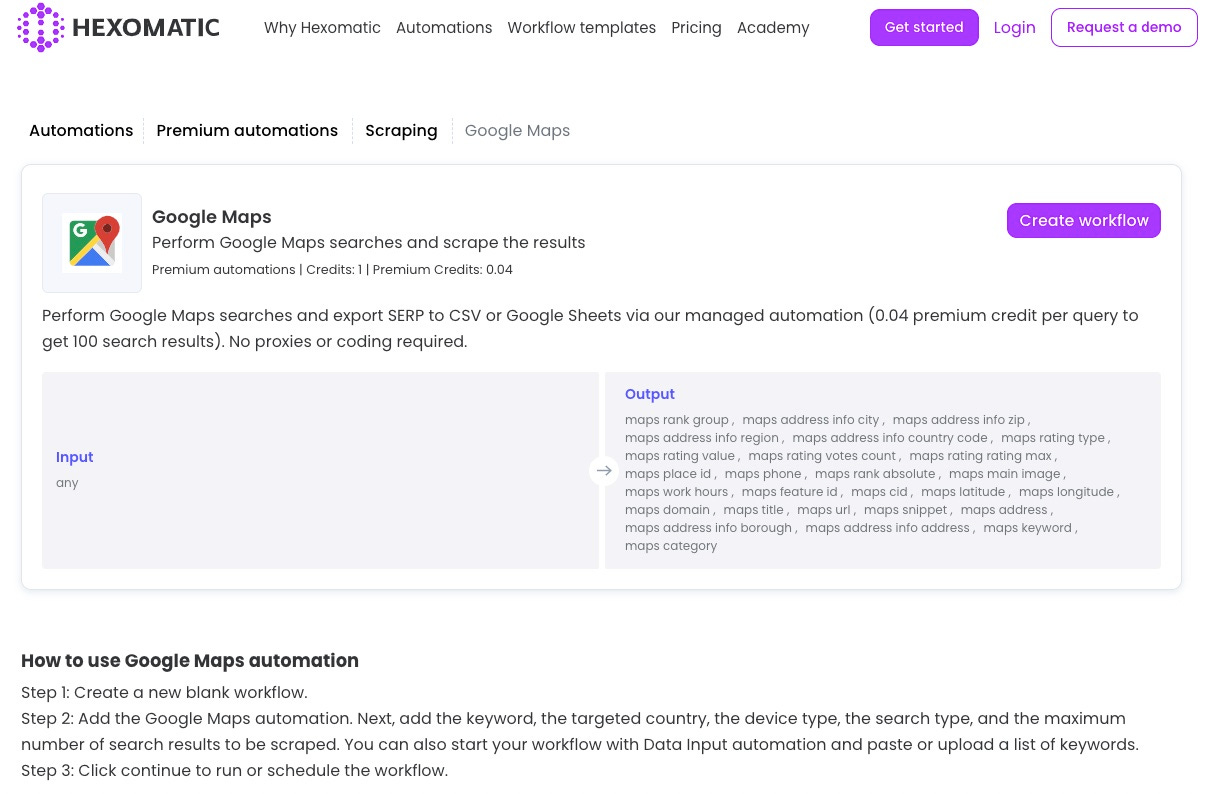This screenshot has width=1207, height=794.
Task: Click the Google Maps card title
Action: (212, 217)
